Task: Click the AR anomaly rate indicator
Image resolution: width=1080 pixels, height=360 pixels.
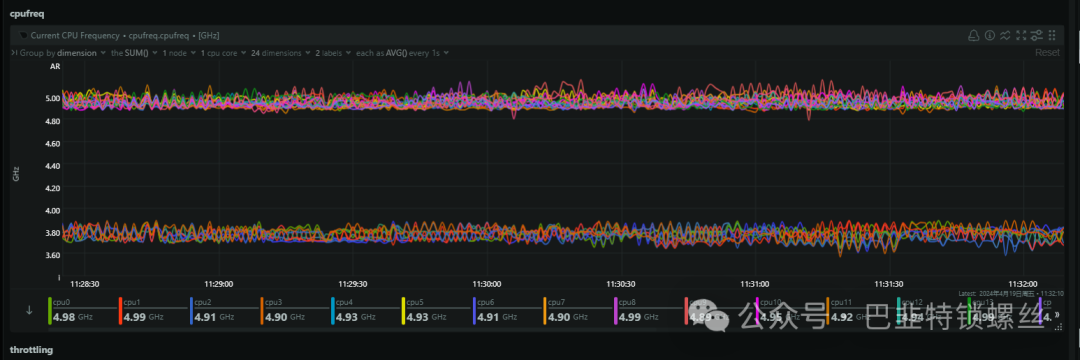Action: point(54,67)
